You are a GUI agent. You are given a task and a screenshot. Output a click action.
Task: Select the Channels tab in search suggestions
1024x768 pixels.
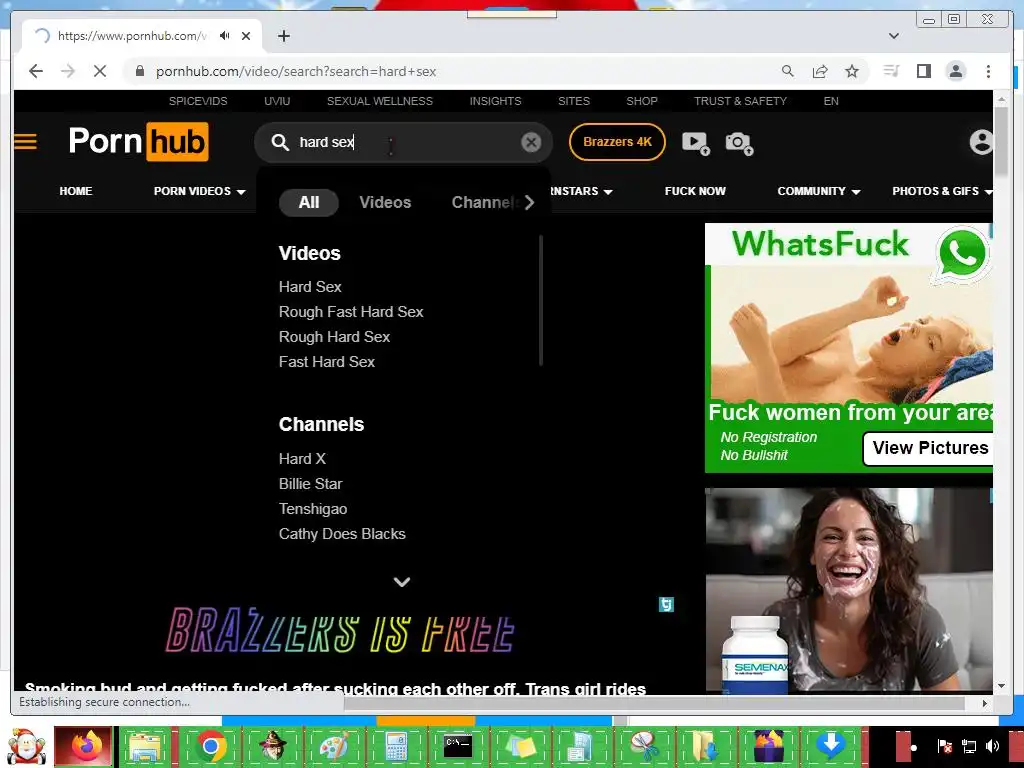[x=485, y=202]
